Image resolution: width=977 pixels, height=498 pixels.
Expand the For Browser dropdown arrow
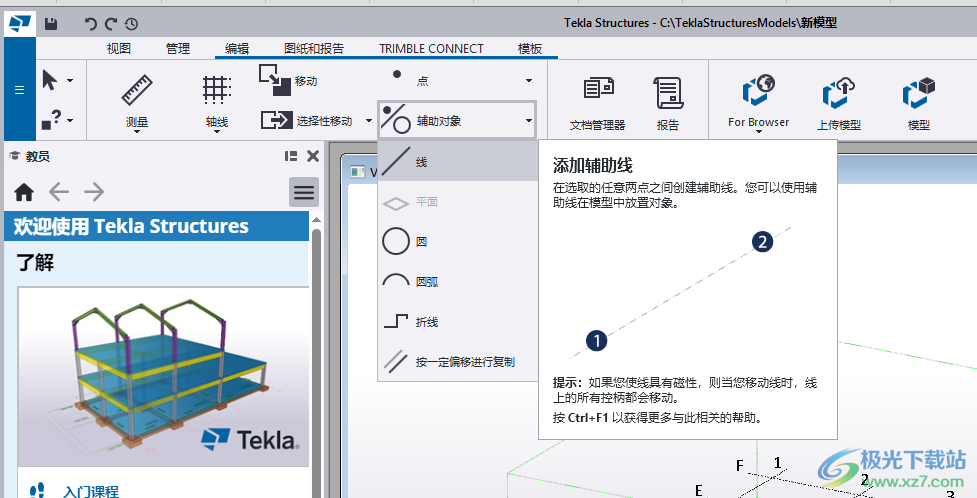click(758, 132)
